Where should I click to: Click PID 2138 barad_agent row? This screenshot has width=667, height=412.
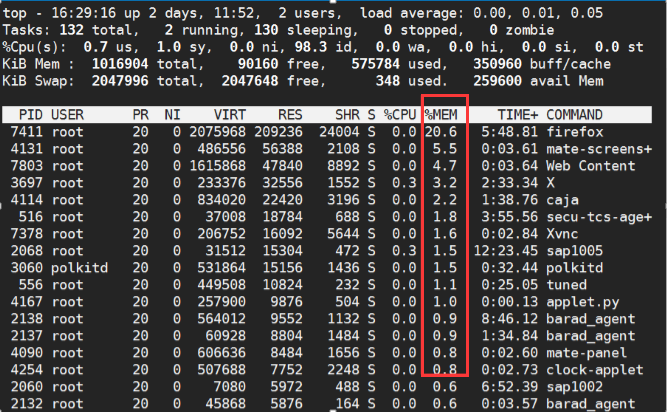pyautogui.click(x=327, y=319)
